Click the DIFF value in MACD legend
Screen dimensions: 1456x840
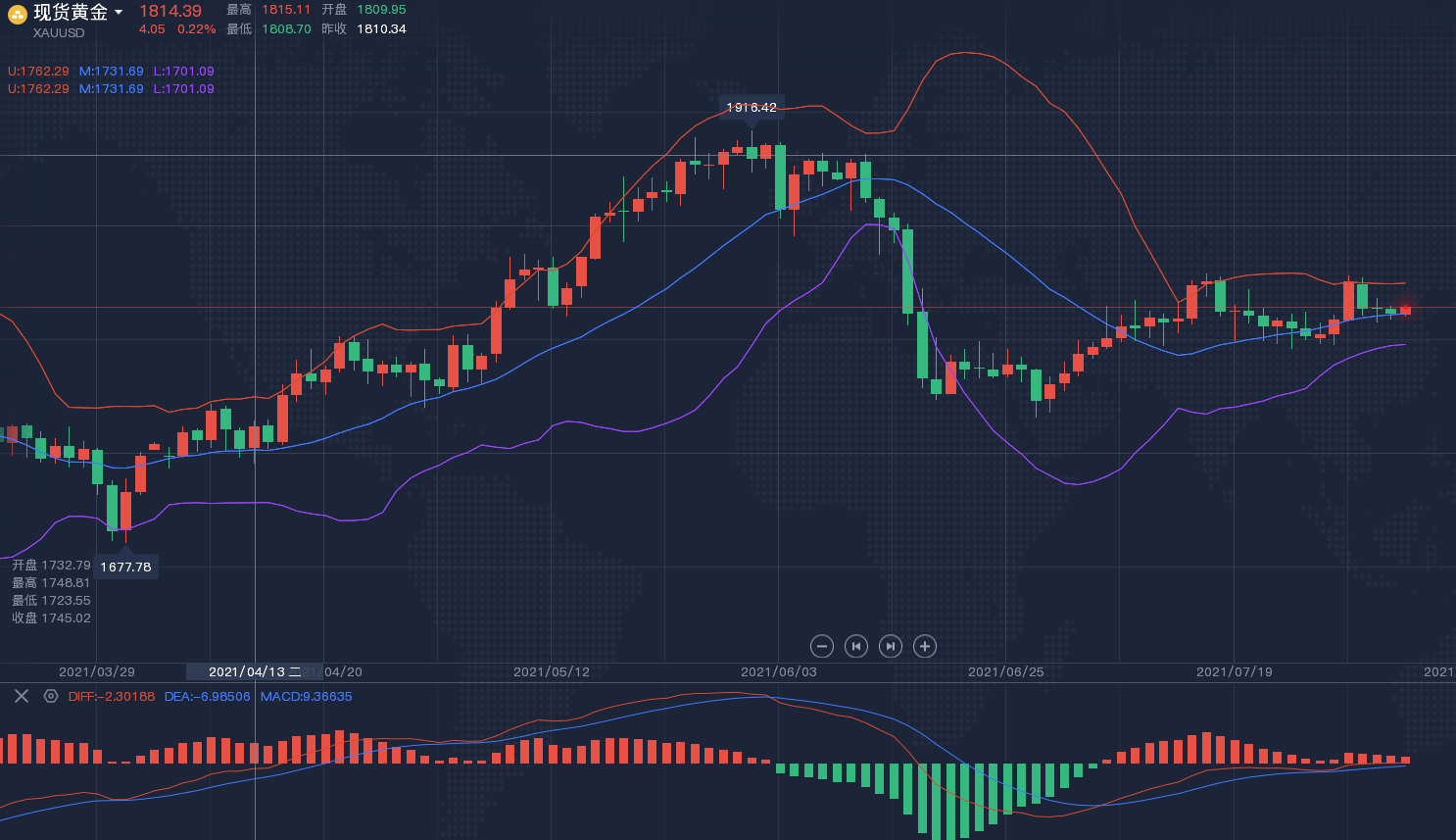(x=112, y=696)
